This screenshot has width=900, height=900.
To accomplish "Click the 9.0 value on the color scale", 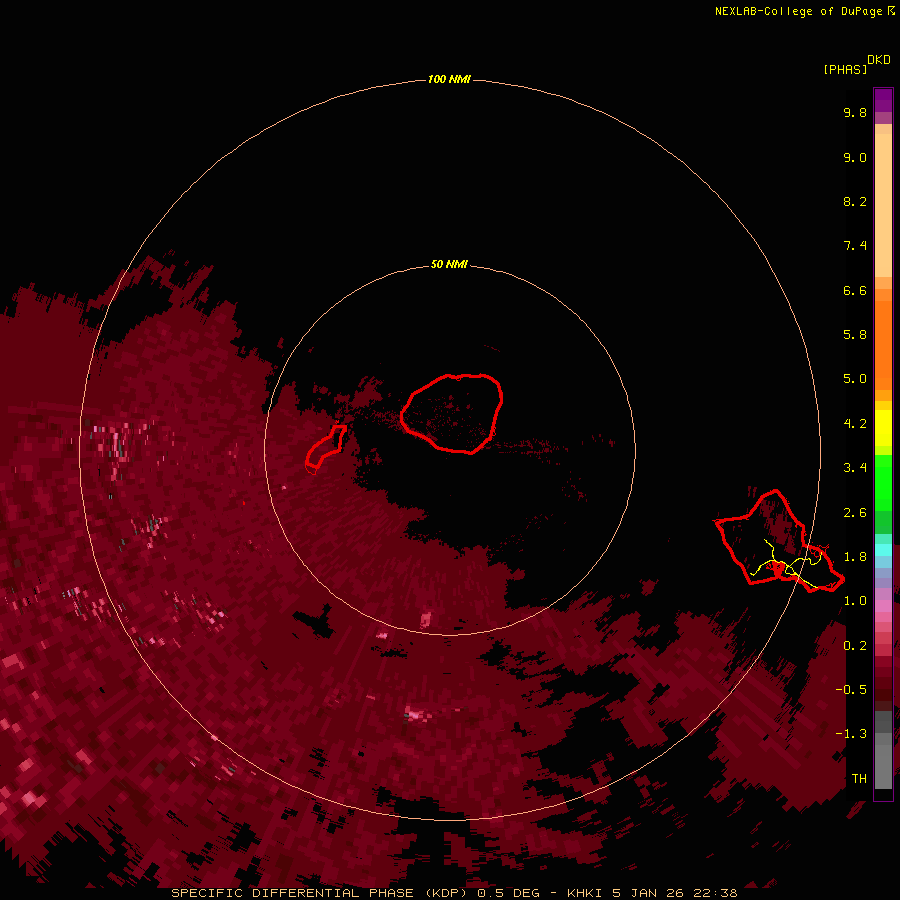I will 855,157.
